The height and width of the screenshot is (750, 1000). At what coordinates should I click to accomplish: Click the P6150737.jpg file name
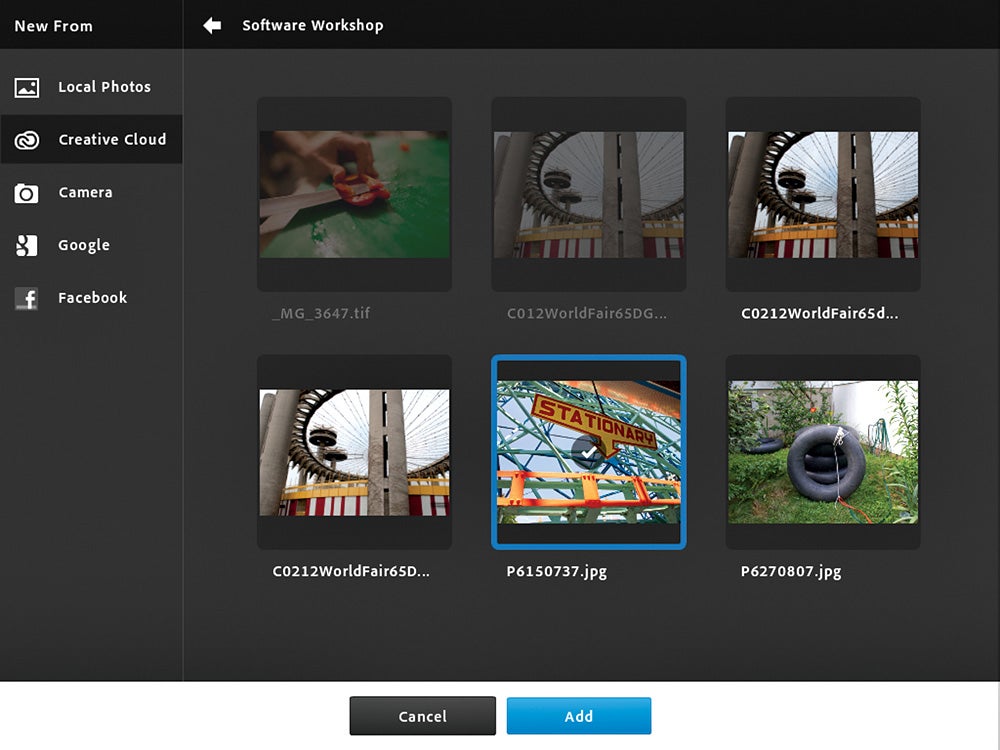(x=557, y=572)
